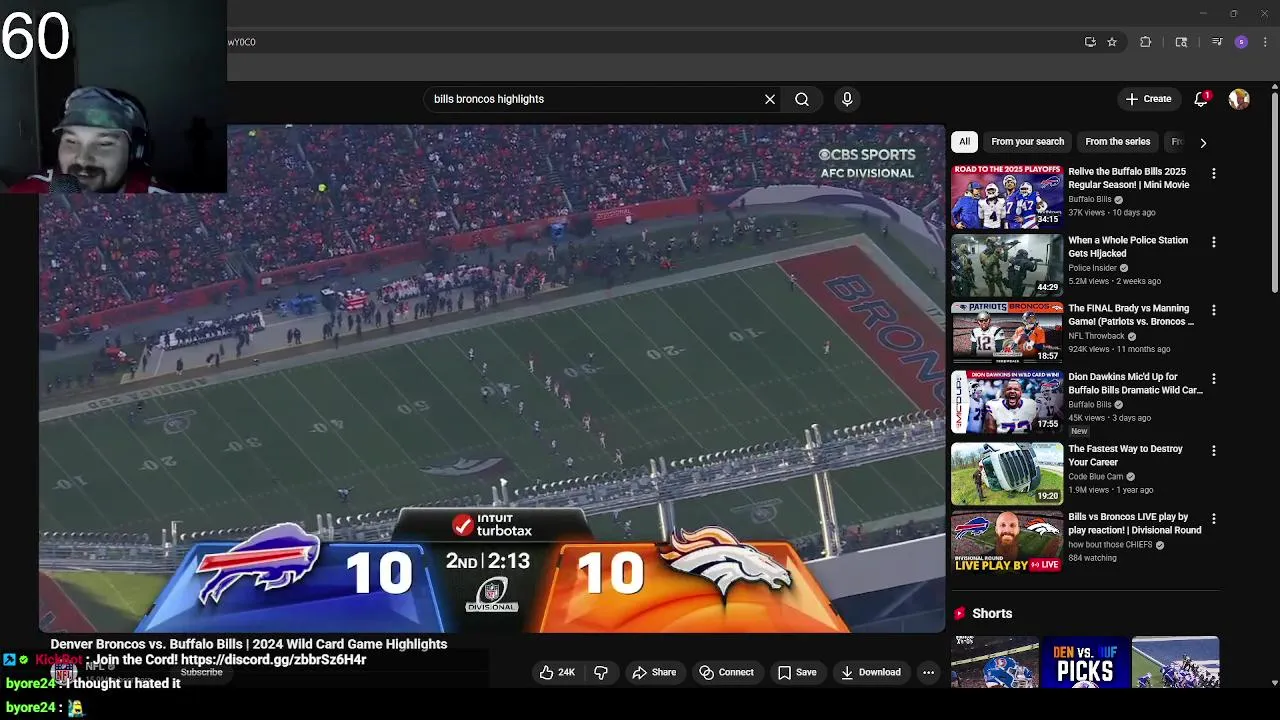The width and height of the screenshot is (1280, 720).
Task: Click the 'New' badge under Dion Dawkins video
Action: [x=1079, y=431]
